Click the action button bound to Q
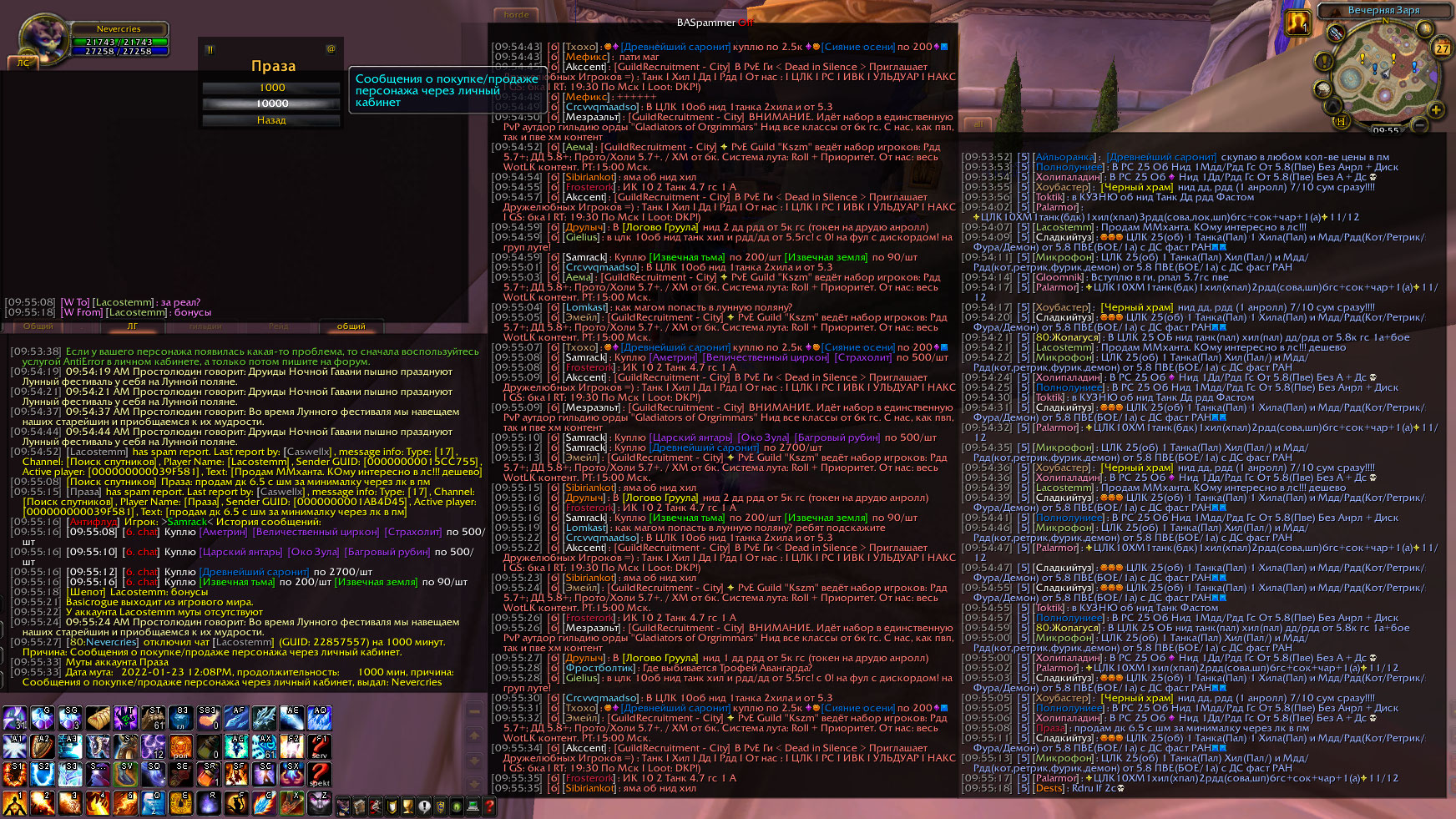Viewport: 1456px width, 819px height. click(x=154, y=803)
